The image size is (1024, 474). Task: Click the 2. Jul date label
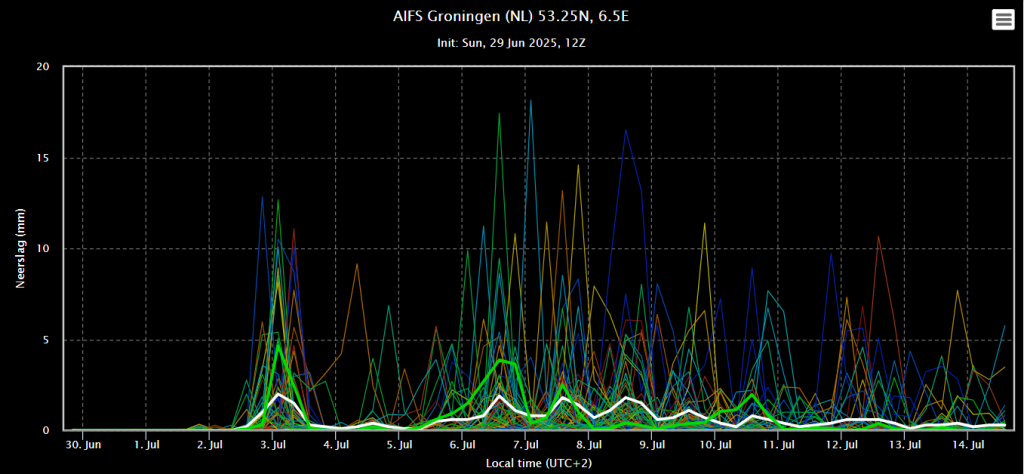tap(210, 445)
